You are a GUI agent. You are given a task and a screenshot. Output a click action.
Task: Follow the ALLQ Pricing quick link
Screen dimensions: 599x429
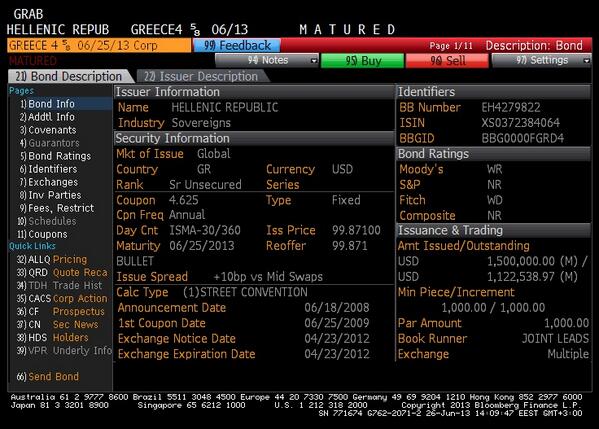pyautogui.click(x=52, y=259)
